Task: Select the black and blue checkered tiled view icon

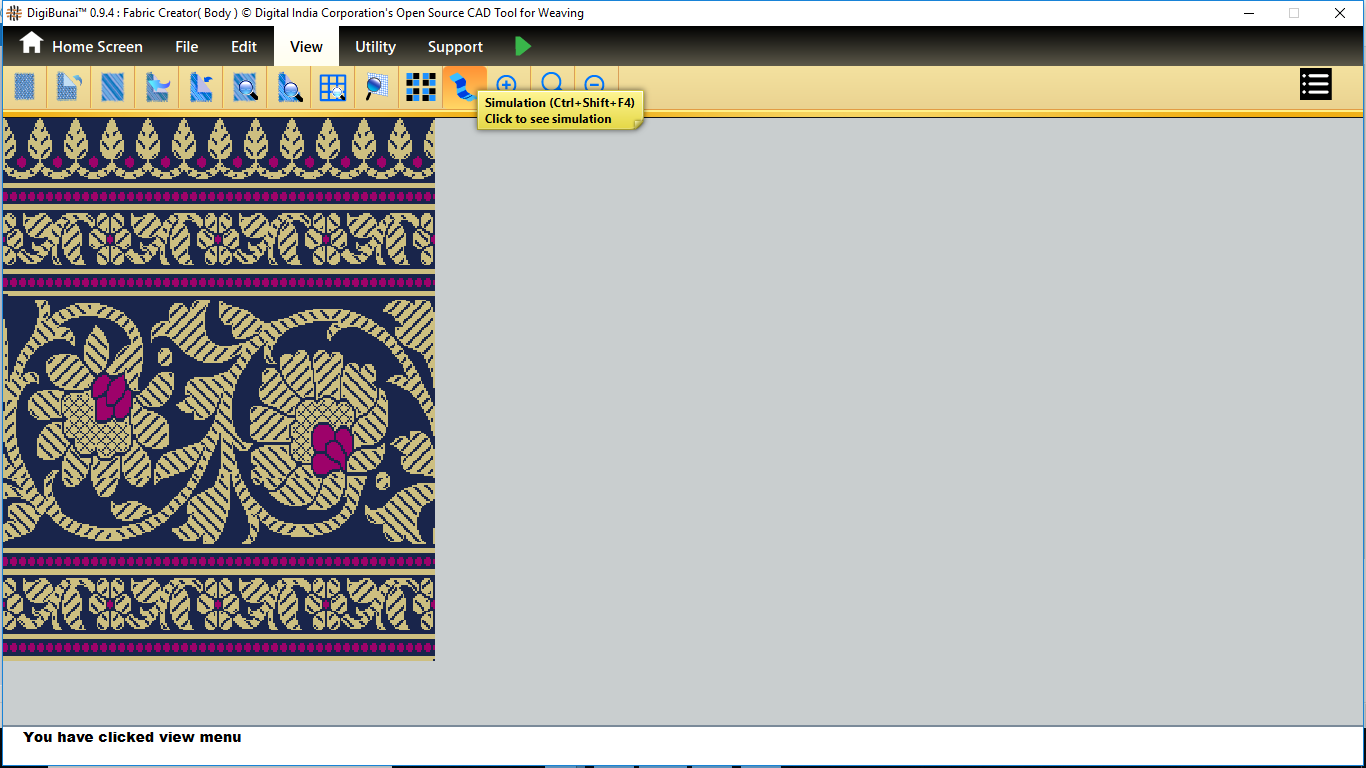Action: click(421, 88)
